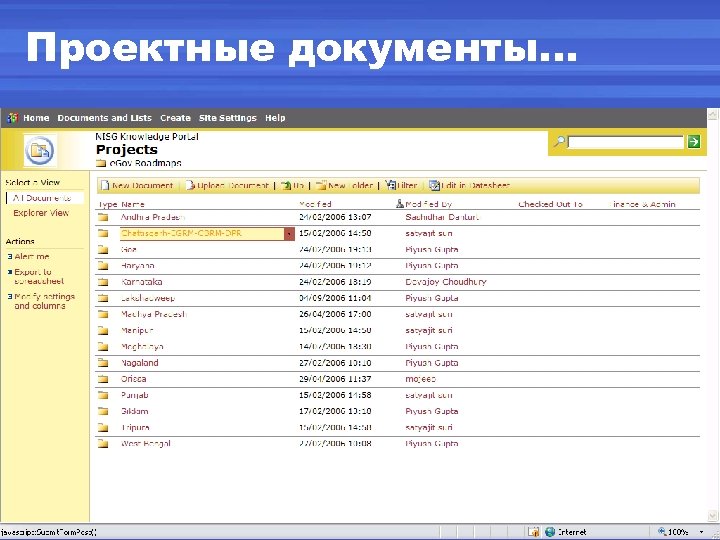Click the search box in the header
The height and width of the screenshot is (540, 720).
click(625, 142)
